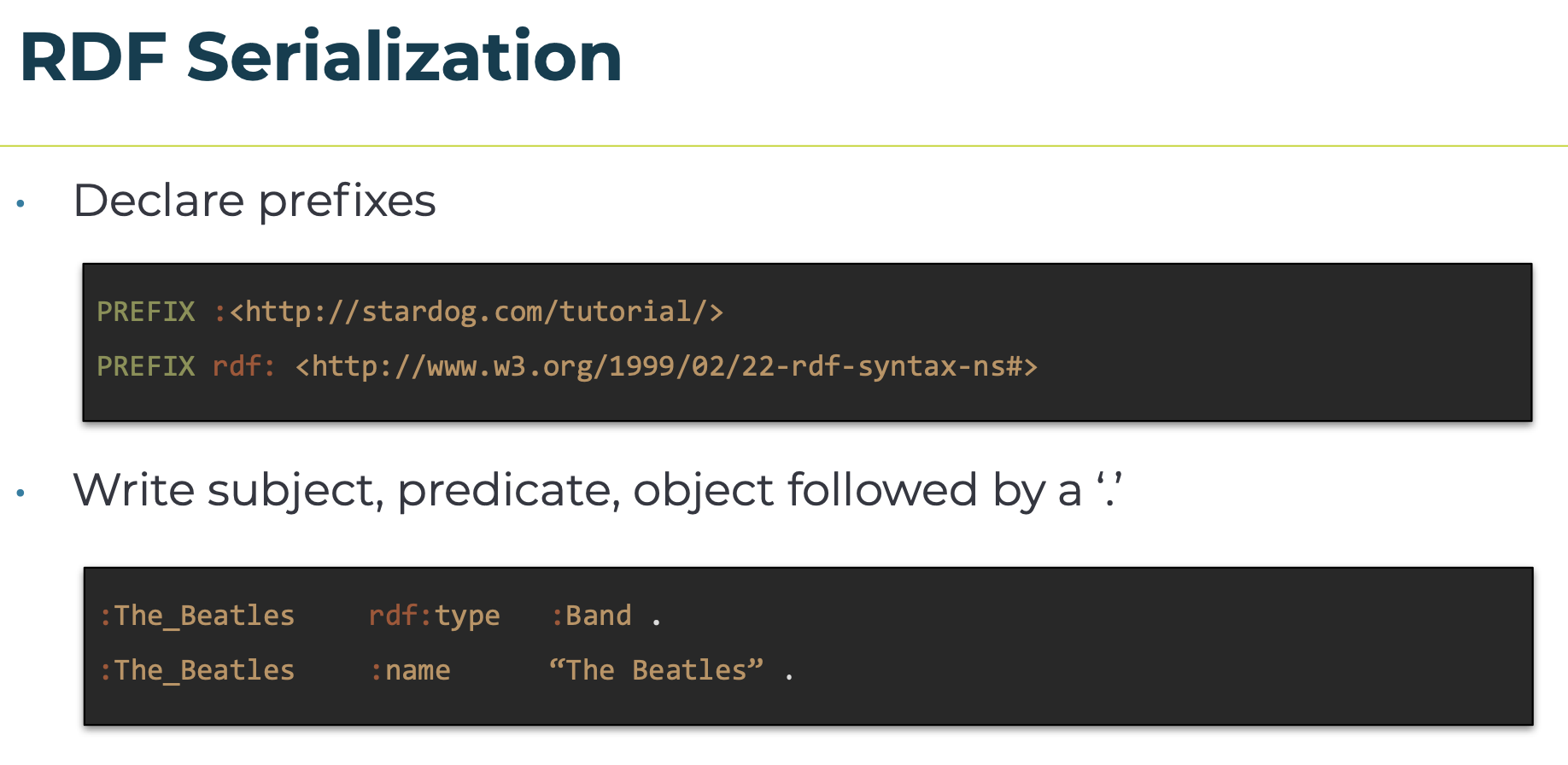Viewport: 1568px width, 765px height.
Task: Click the bullet dot beside Declare prefixes
Action: point(20,204)
